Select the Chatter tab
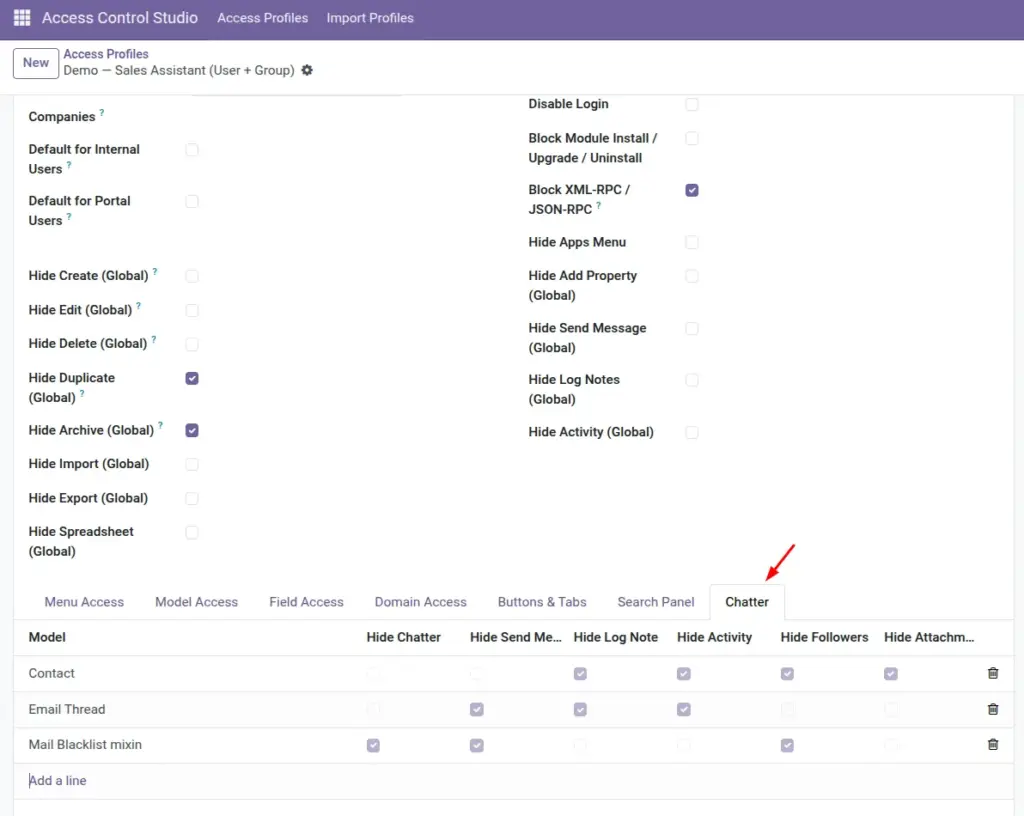 (747, 602)
